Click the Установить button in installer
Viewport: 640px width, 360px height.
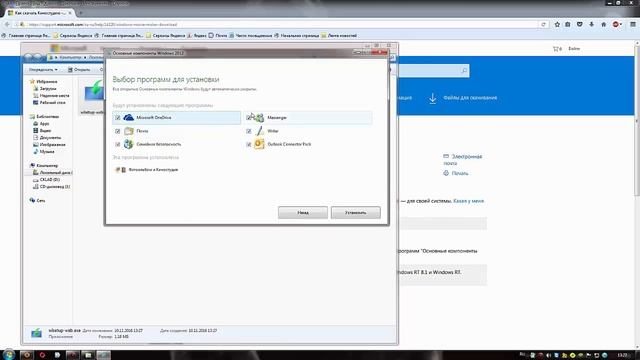click(356, 213)
